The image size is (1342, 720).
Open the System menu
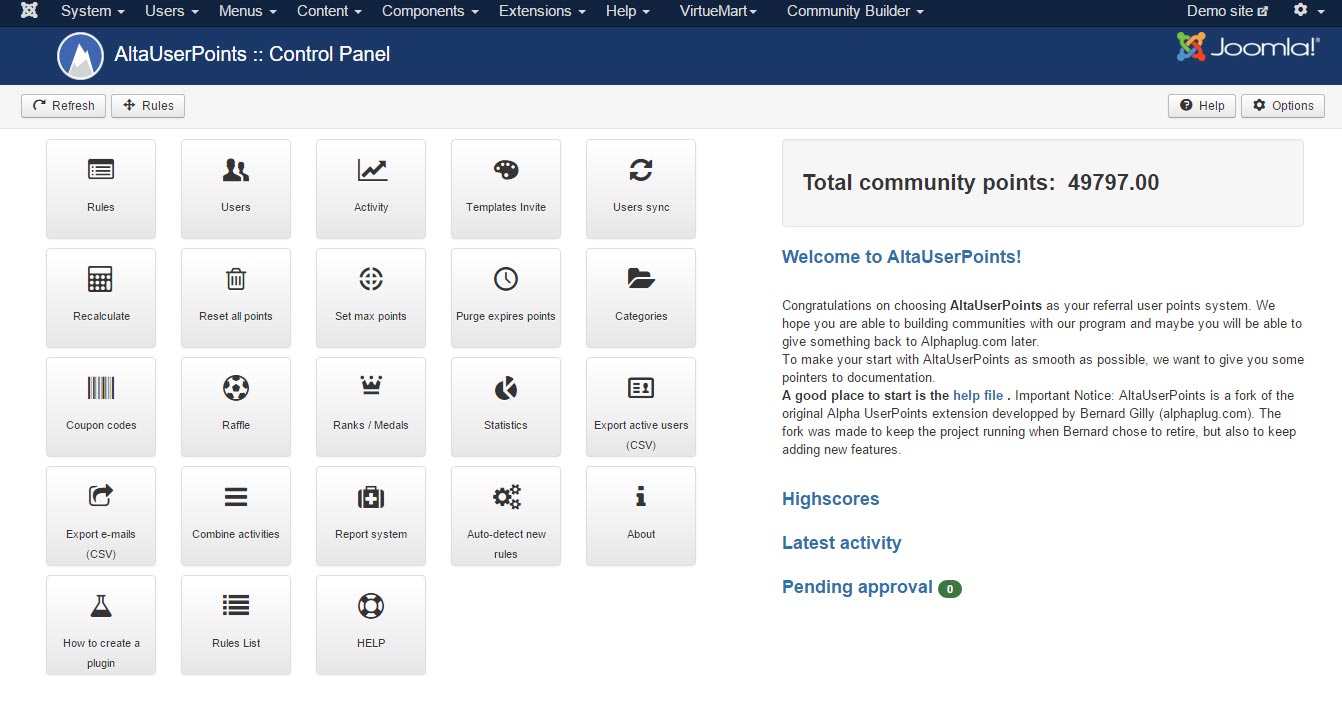click(x=93, y=11)
